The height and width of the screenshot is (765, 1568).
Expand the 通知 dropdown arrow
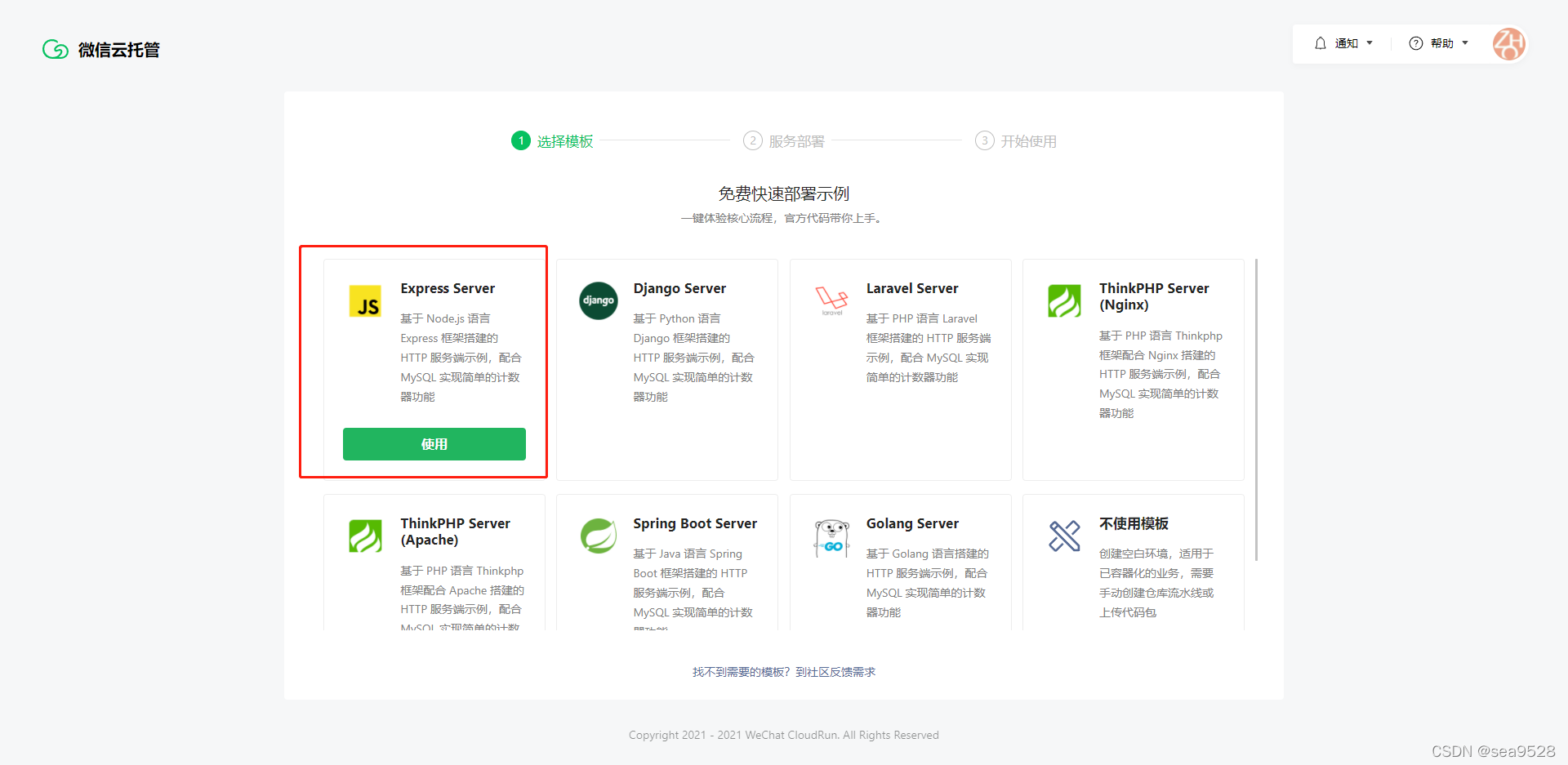point(1370,43)
